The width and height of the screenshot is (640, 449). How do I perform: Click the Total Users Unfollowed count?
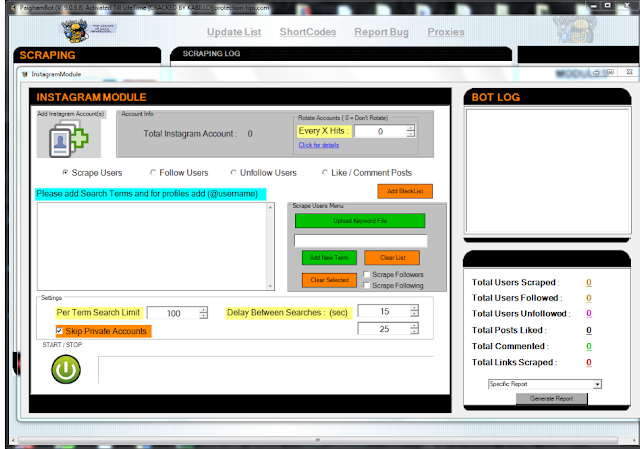point(589,313)
